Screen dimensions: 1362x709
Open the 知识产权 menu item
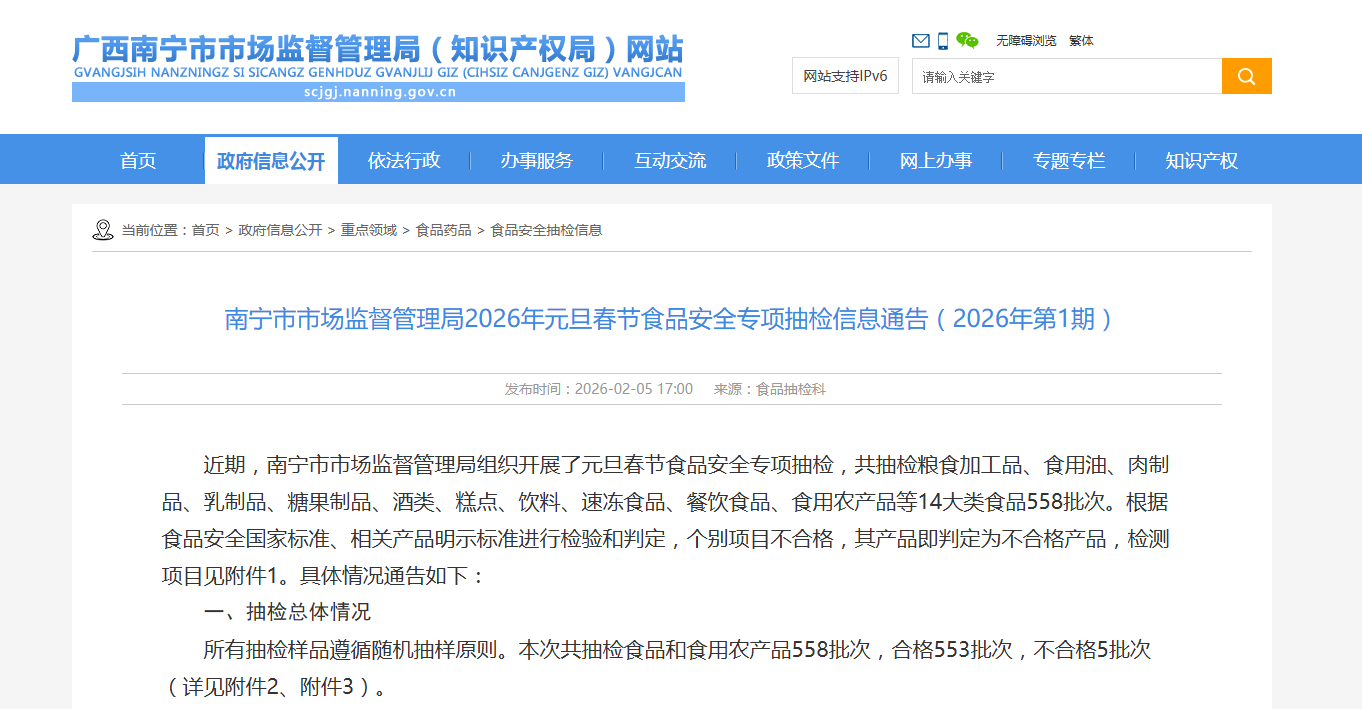1201,160
